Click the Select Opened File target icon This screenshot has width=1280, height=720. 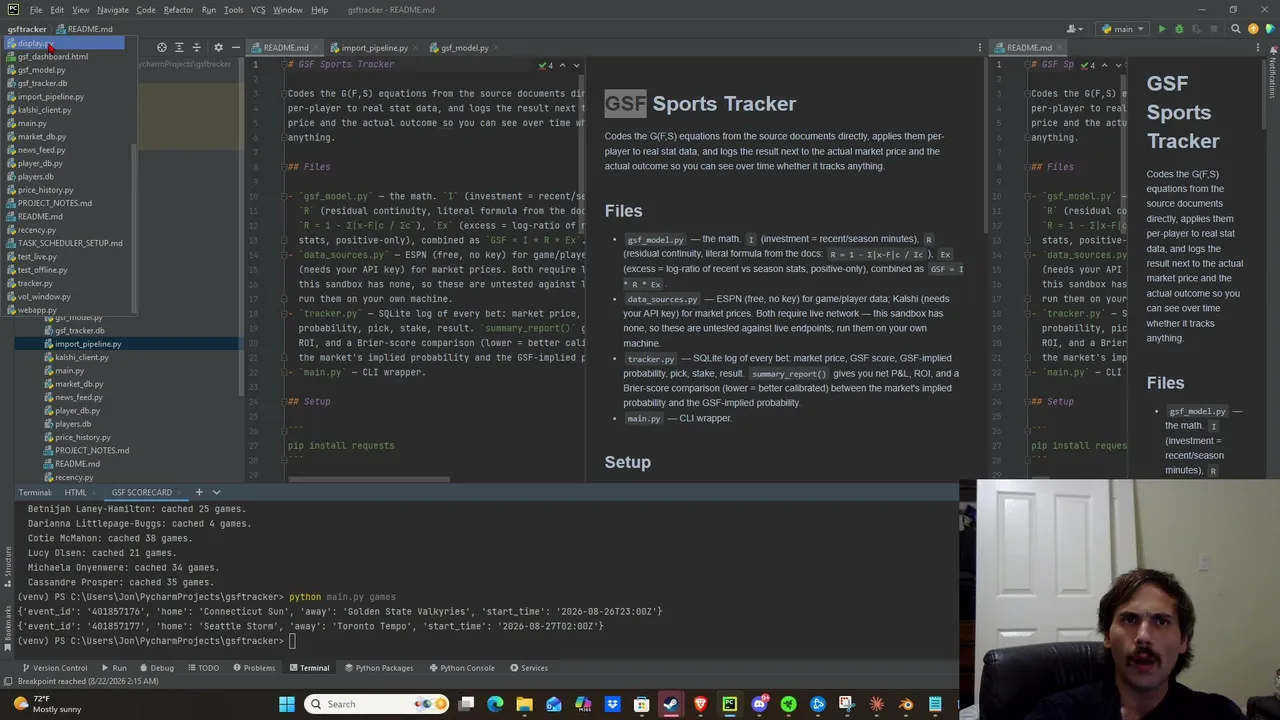tap(161, 47)
